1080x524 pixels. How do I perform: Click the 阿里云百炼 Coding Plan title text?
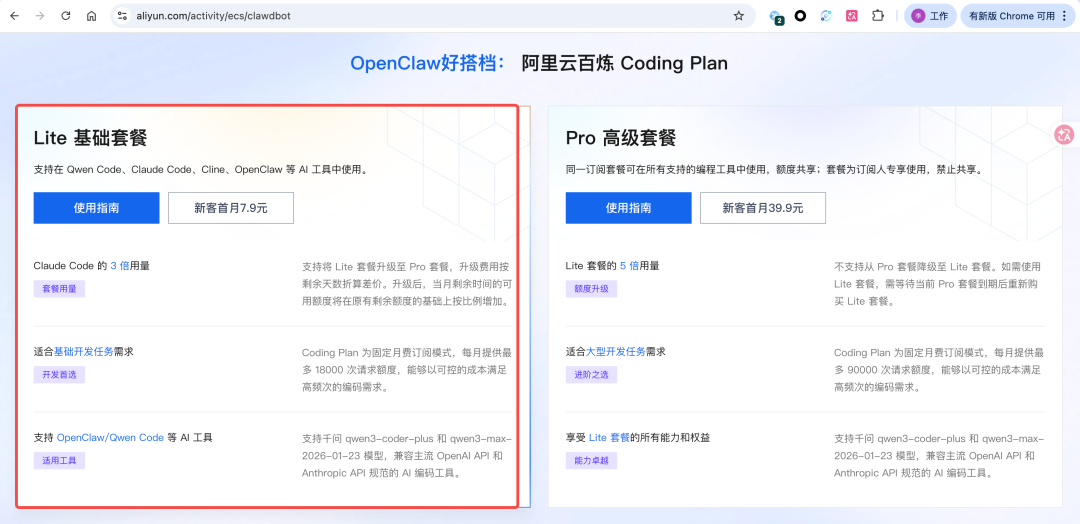pos(624,63)
